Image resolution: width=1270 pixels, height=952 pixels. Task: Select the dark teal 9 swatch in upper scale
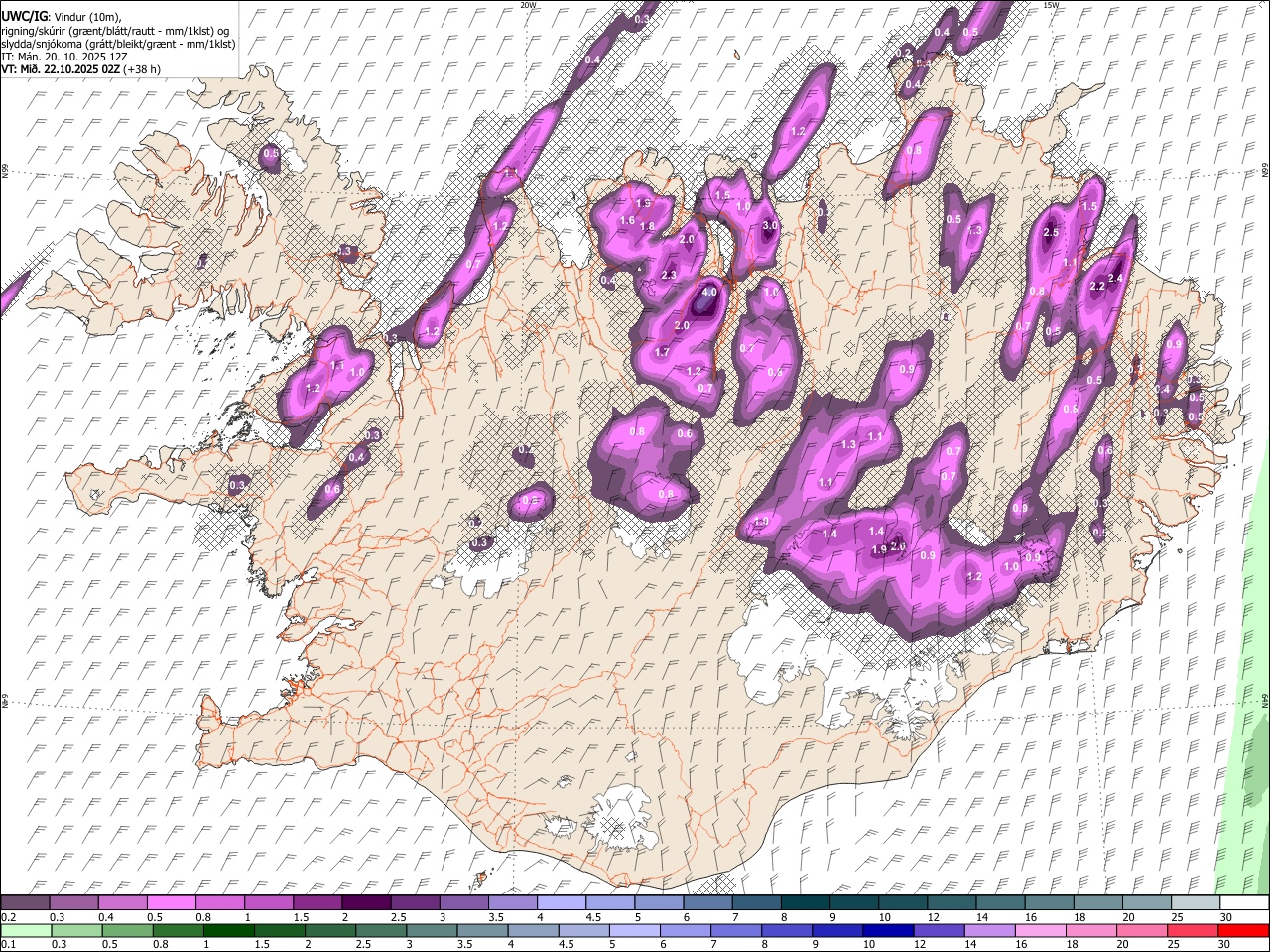pos(806,903)
